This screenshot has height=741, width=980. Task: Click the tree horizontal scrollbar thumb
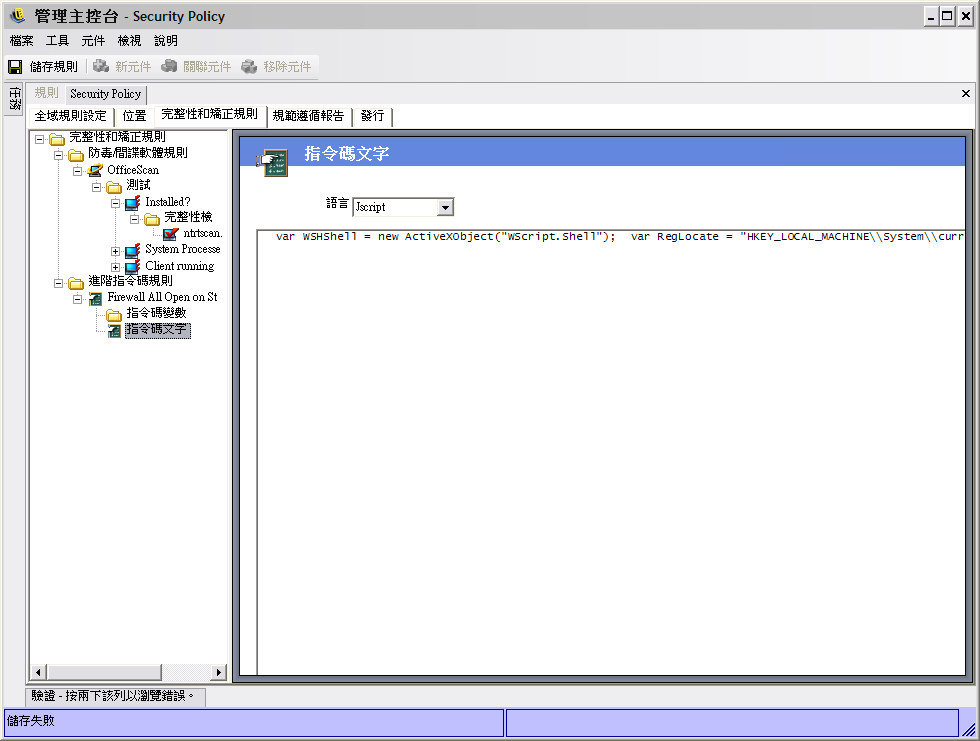104,672
